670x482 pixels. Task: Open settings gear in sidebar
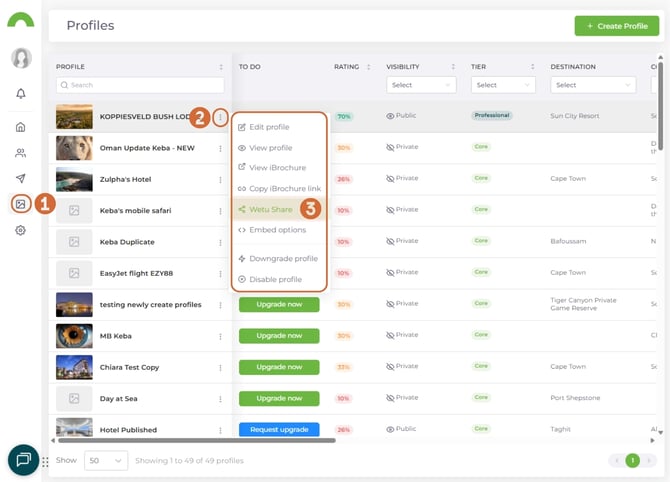point(20,230)
